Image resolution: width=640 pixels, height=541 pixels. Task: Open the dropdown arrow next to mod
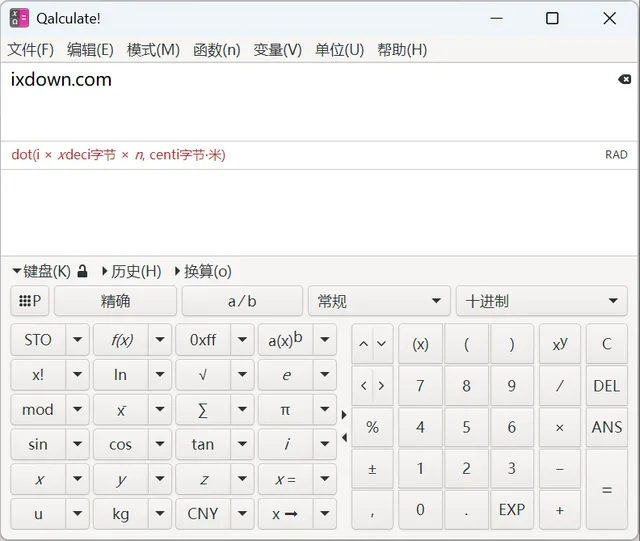point(77,410)
